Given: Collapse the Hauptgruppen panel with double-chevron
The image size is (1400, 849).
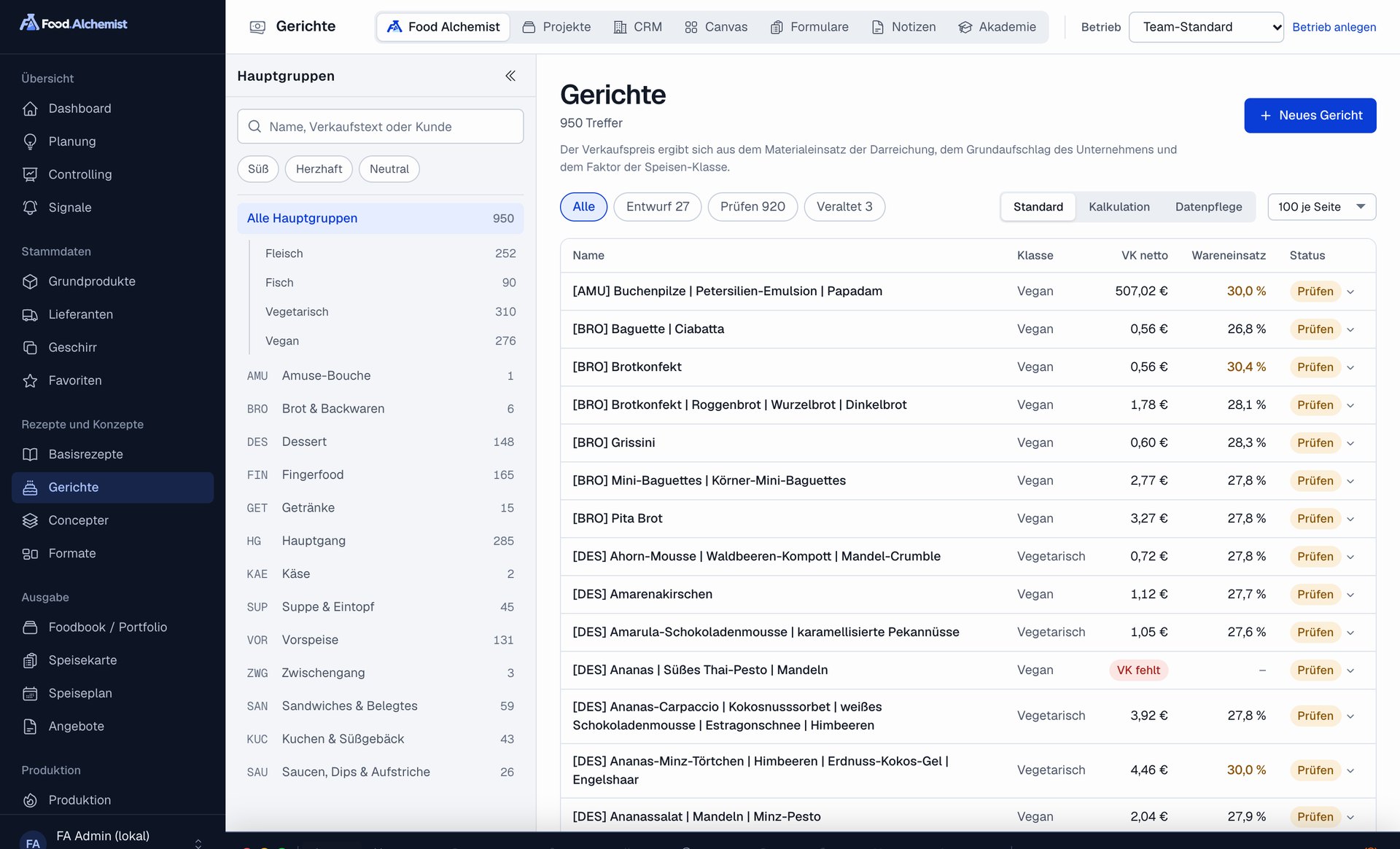Looking at the screenshot, I should pos(510,76).
